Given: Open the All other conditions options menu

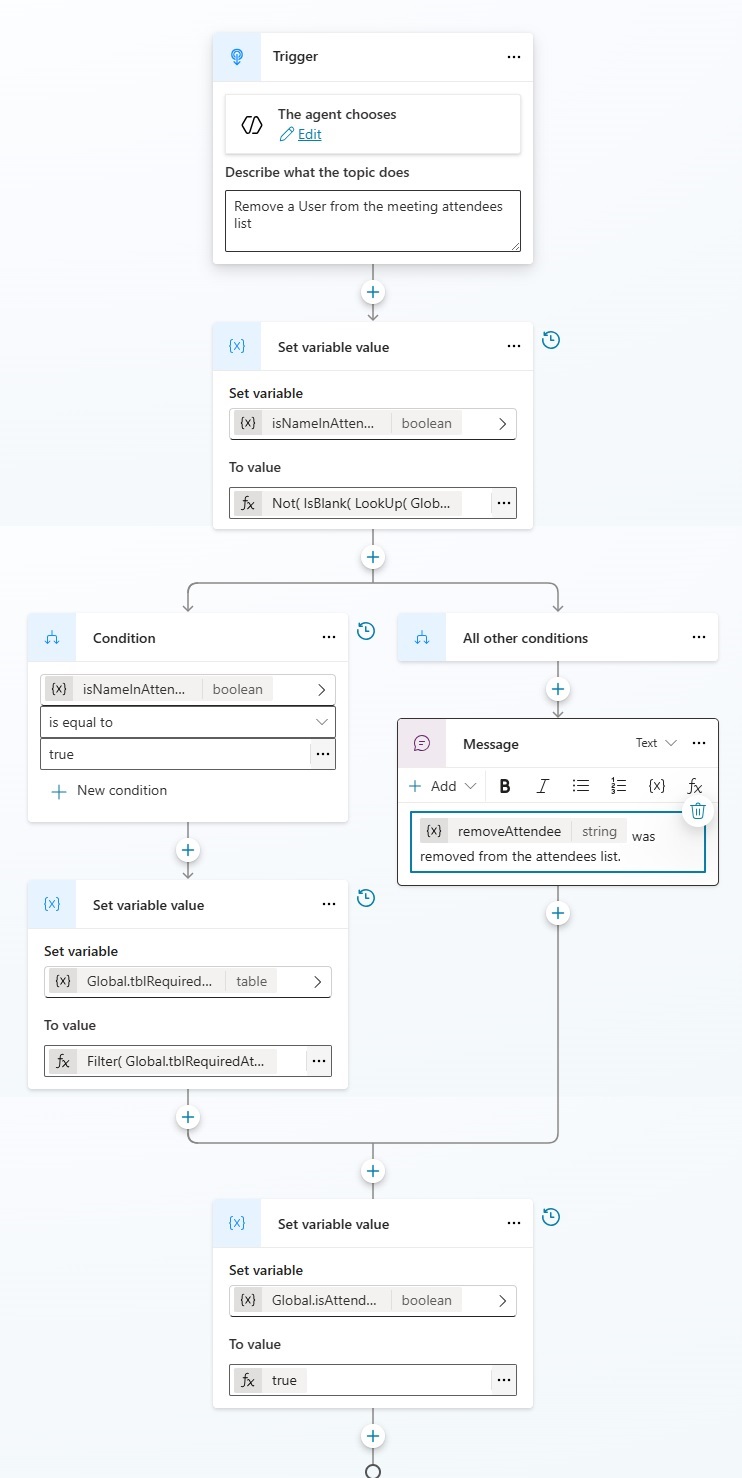Looking at the screenshot, I should click(x=699, y=638).
